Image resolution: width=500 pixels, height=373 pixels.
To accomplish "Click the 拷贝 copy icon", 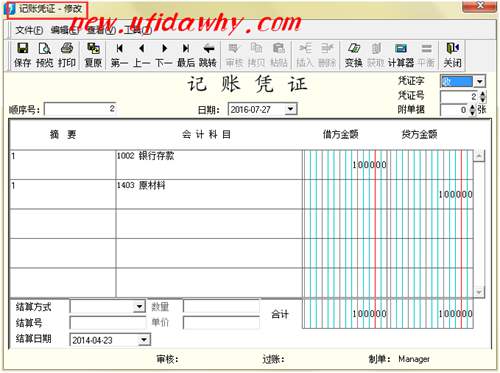I will [x=256, y=55].
